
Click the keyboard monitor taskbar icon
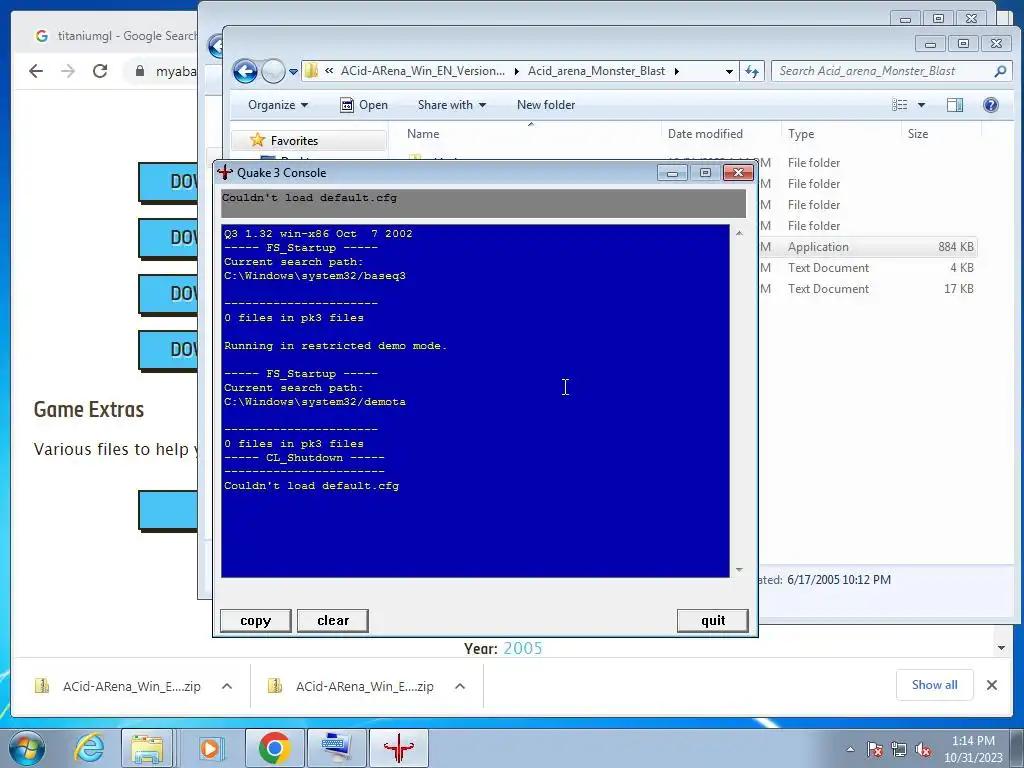[336, 748]
